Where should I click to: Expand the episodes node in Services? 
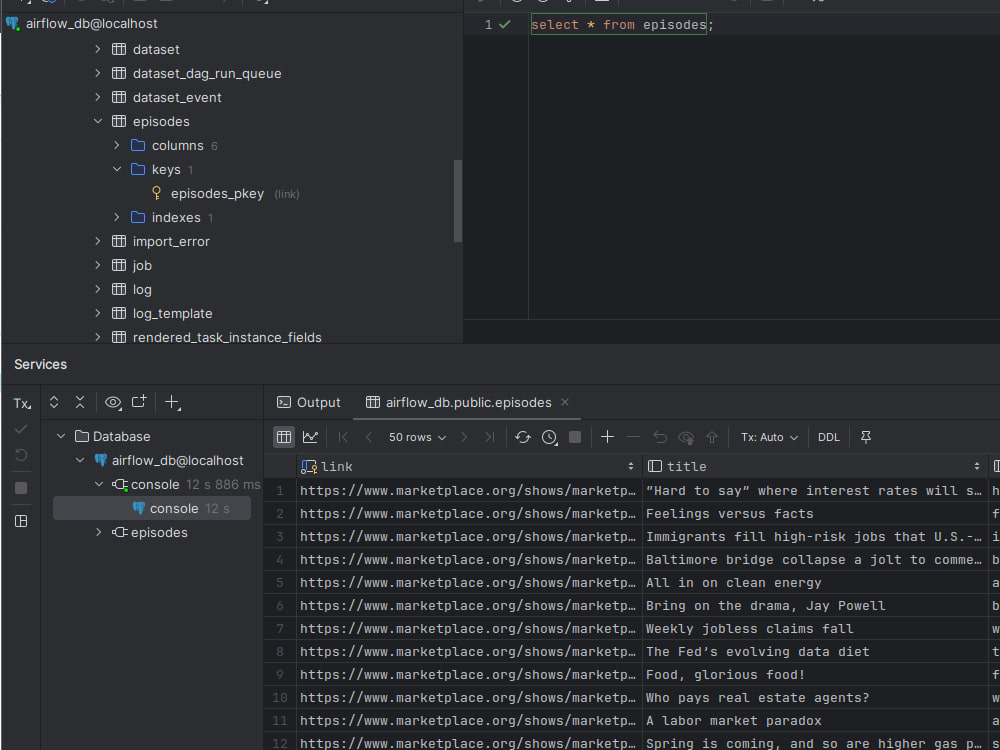[98, 532]
